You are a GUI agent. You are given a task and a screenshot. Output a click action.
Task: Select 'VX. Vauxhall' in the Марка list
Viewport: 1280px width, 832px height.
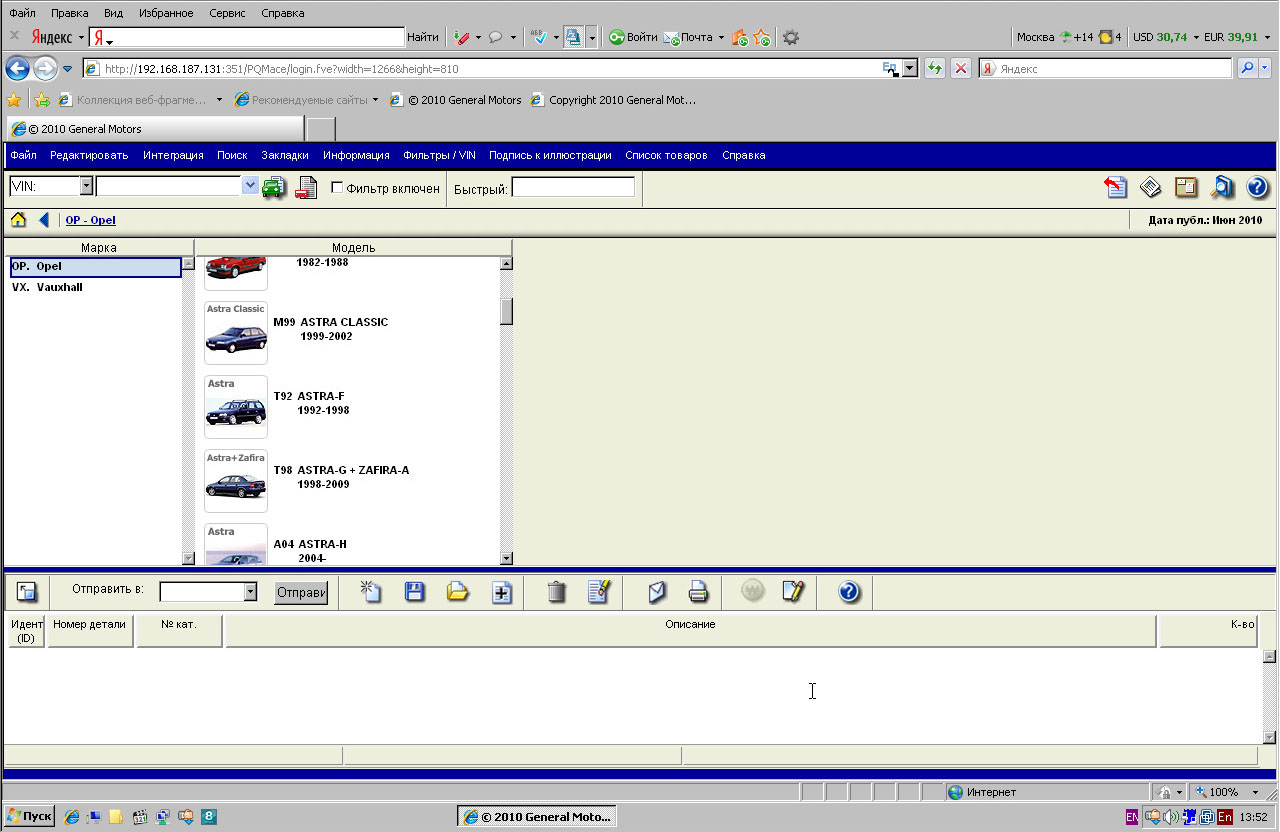coord(47,287)
